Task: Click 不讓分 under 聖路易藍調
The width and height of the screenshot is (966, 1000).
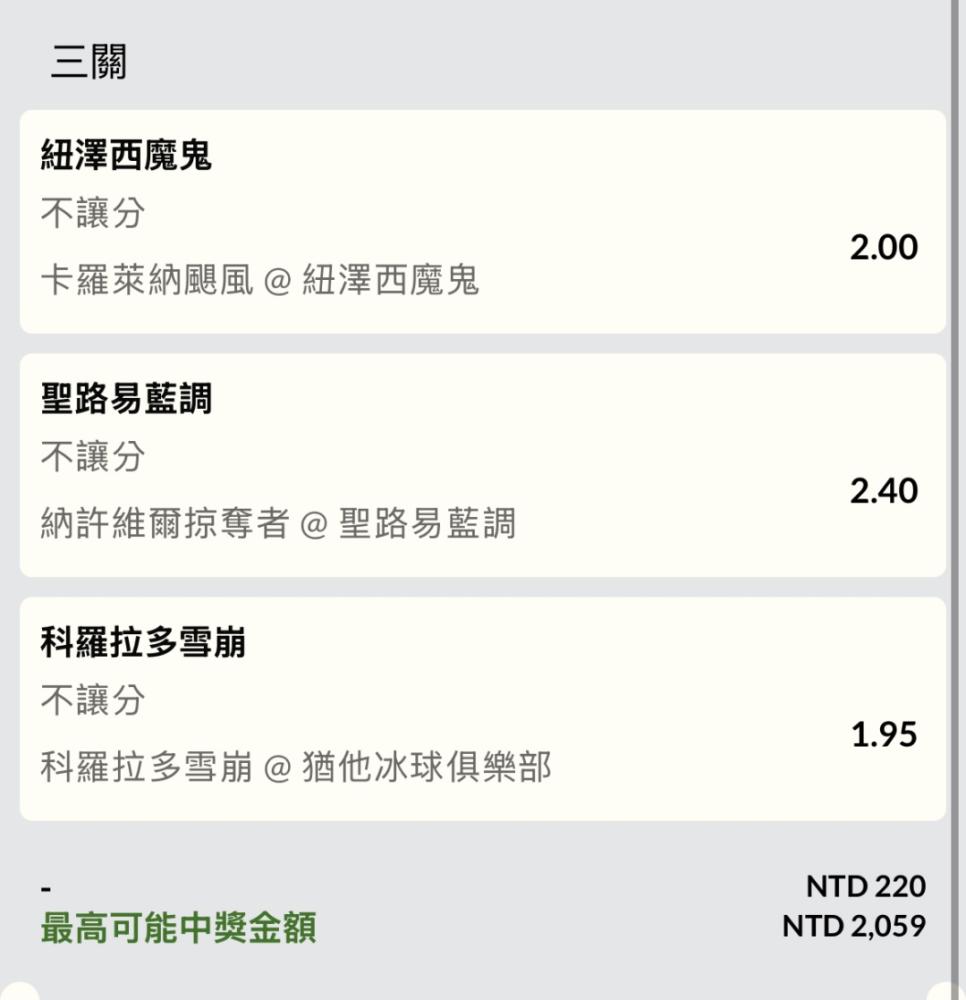Action: click(x=93, y=456)
